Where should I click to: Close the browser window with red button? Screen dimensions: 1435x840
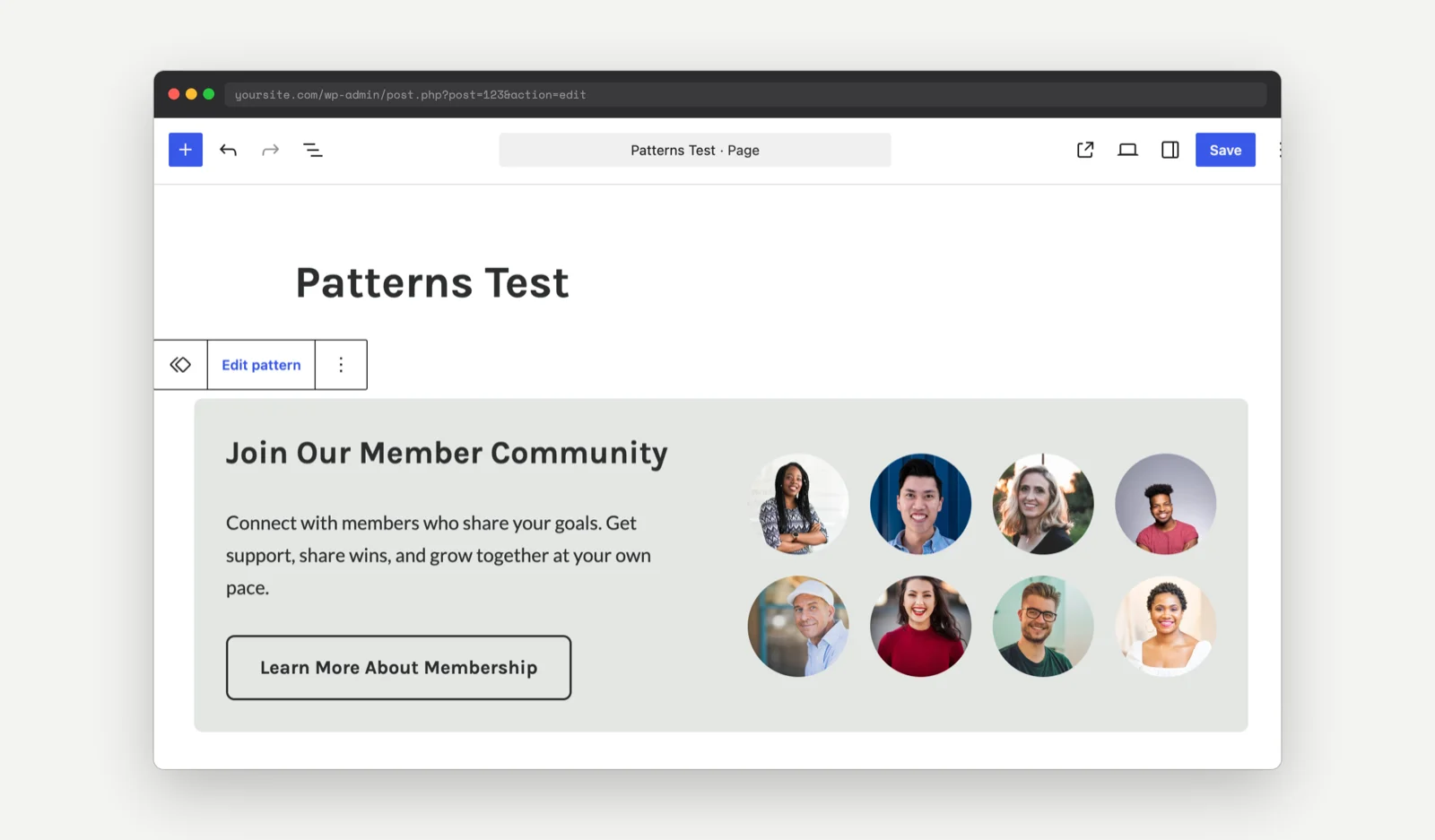pos(174,94)
